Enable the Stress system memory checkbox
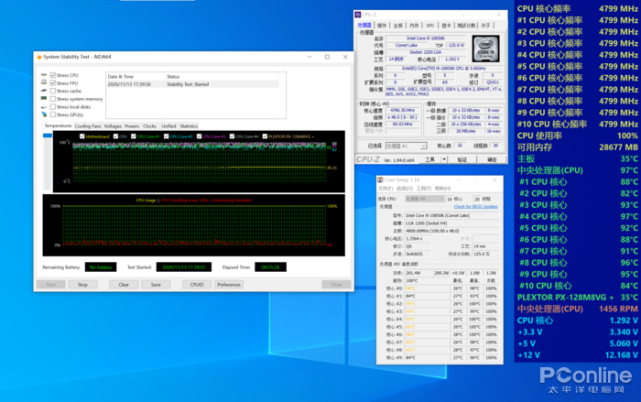641x402 pixels. coord(53,99)
